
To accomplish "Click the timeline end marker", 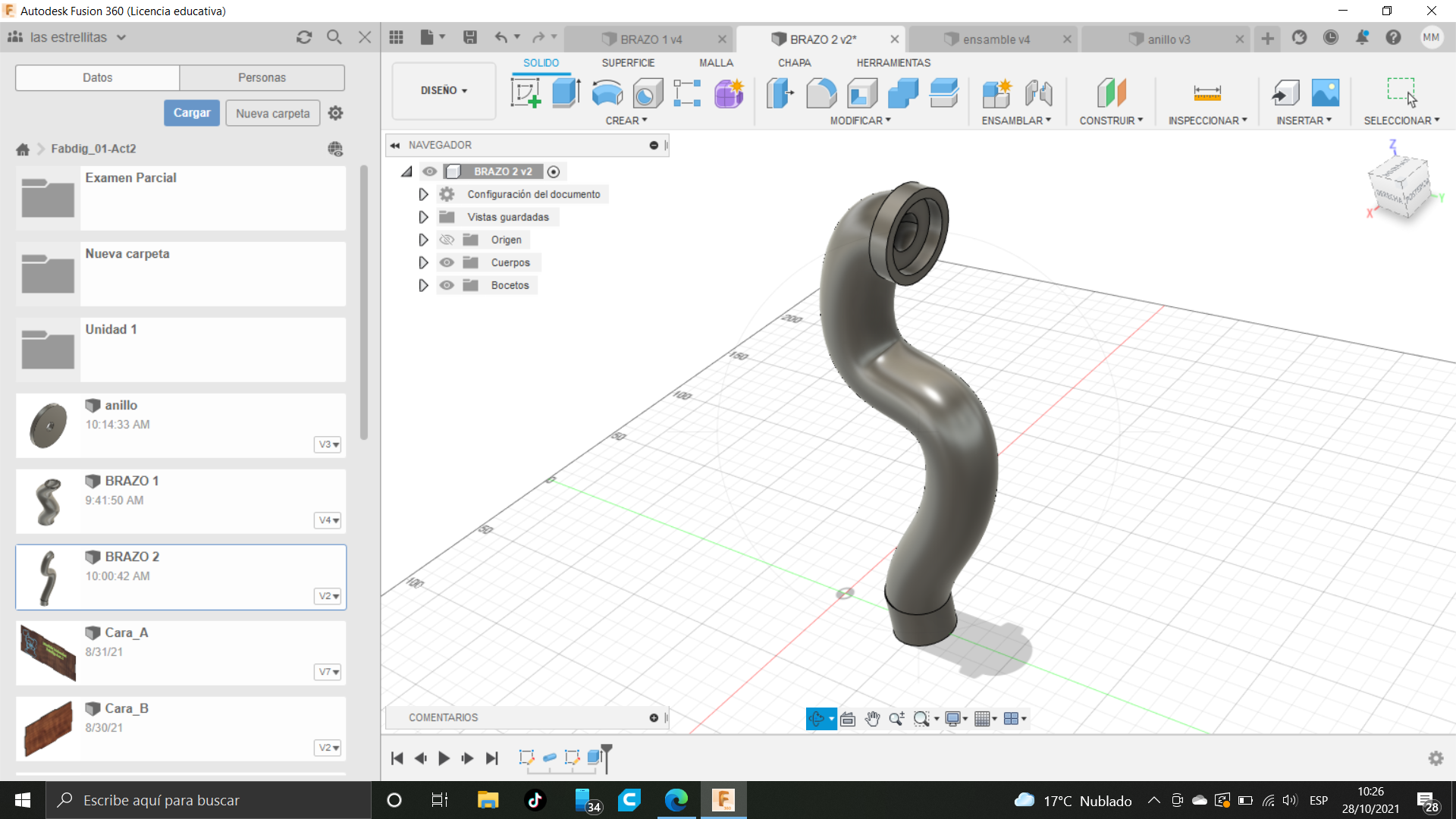I will pyautogui.click(x=607, y=750).
